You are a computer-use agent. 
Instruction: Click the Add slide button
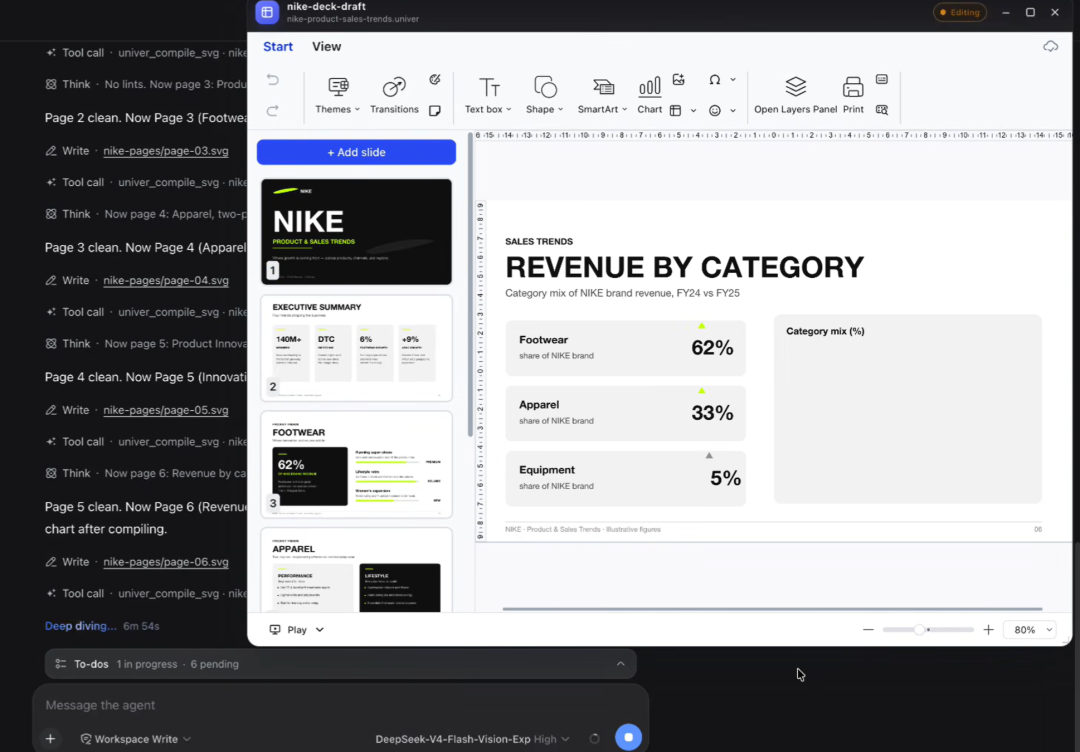(x=356, y=152)
